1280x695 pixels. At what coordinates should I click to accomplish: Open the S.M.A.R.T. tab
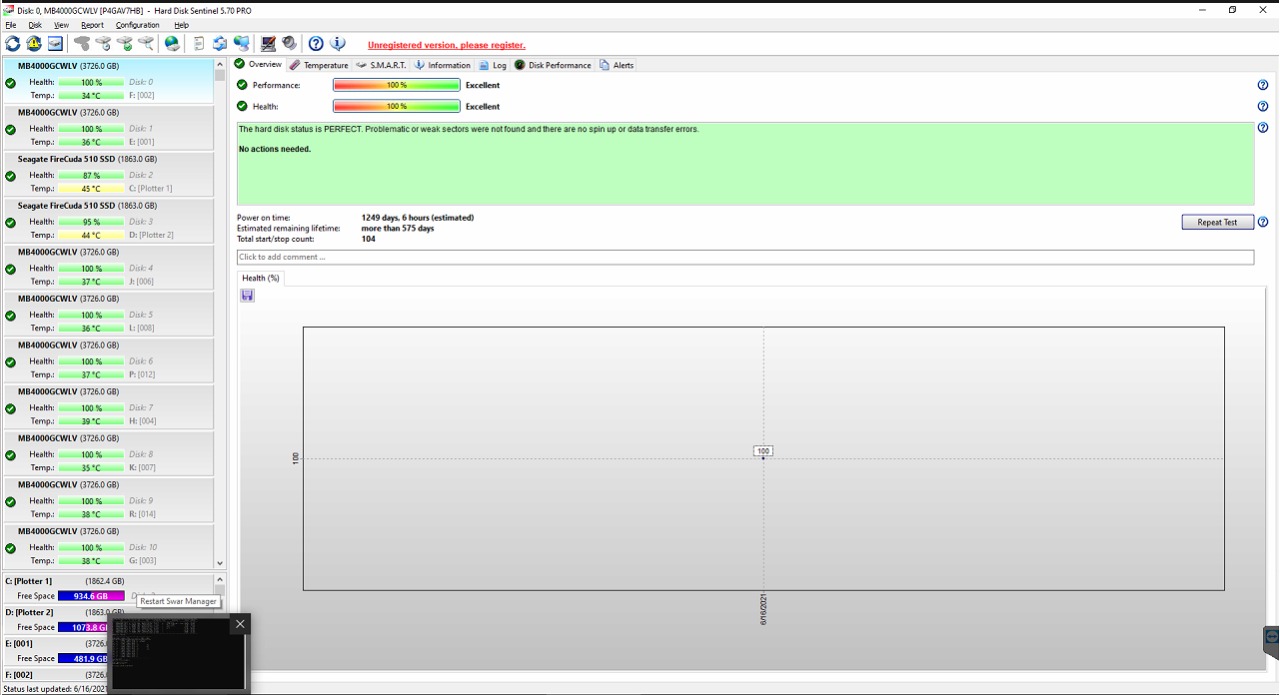(381, 65)
